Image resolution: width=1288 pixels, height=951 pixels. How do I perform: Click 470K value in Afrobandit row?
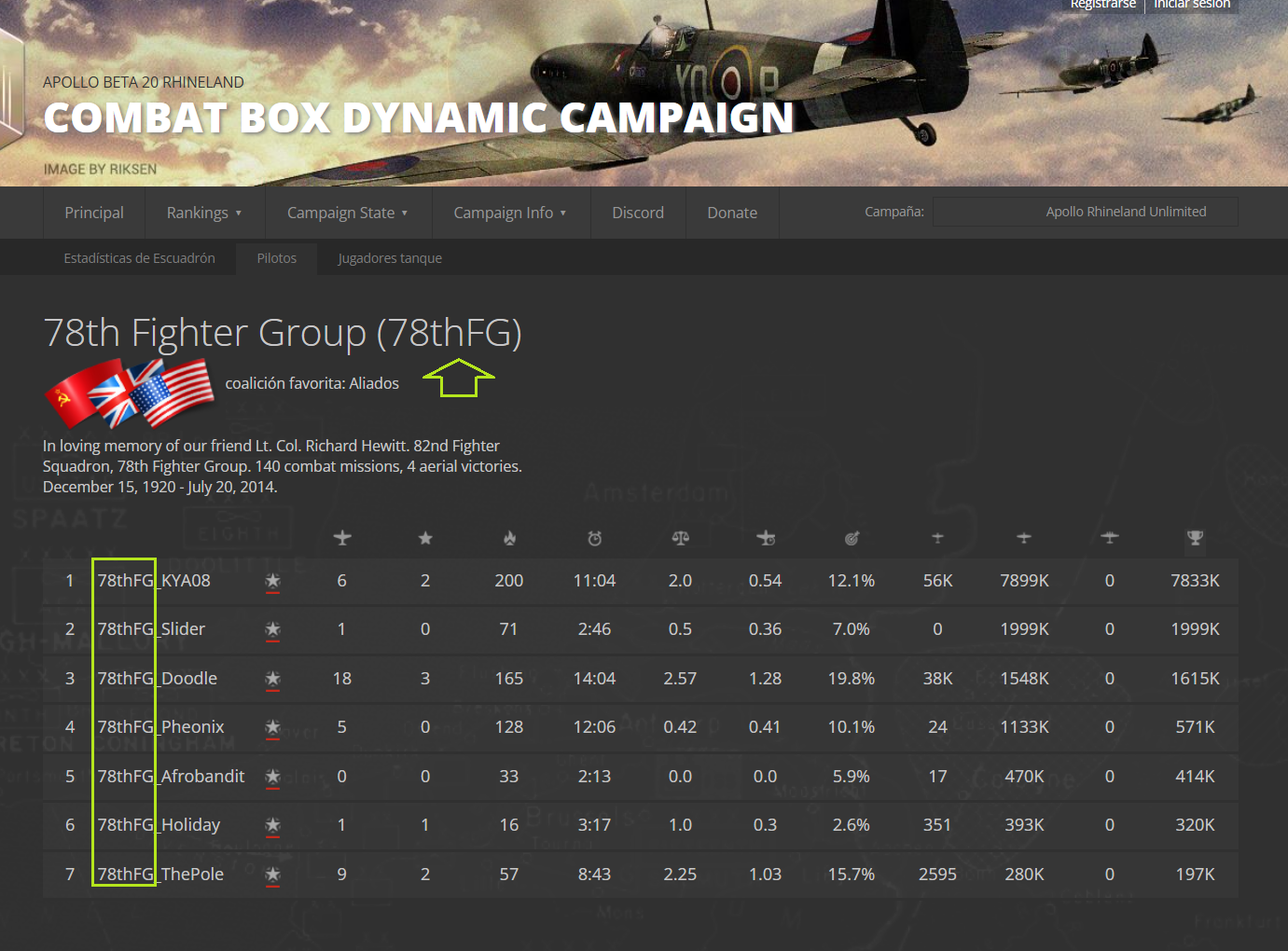pyautogui.click(x=1025, y=776)
